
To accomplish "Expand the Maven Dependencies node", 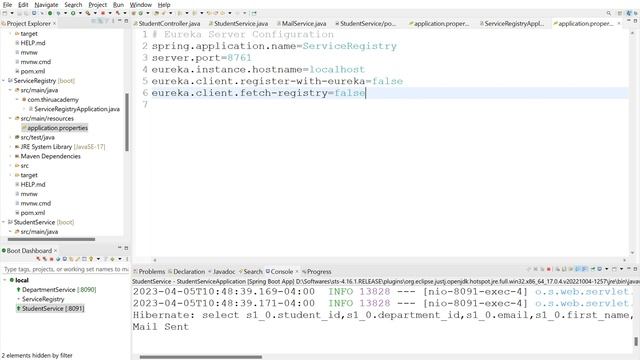I will (11, 156).
